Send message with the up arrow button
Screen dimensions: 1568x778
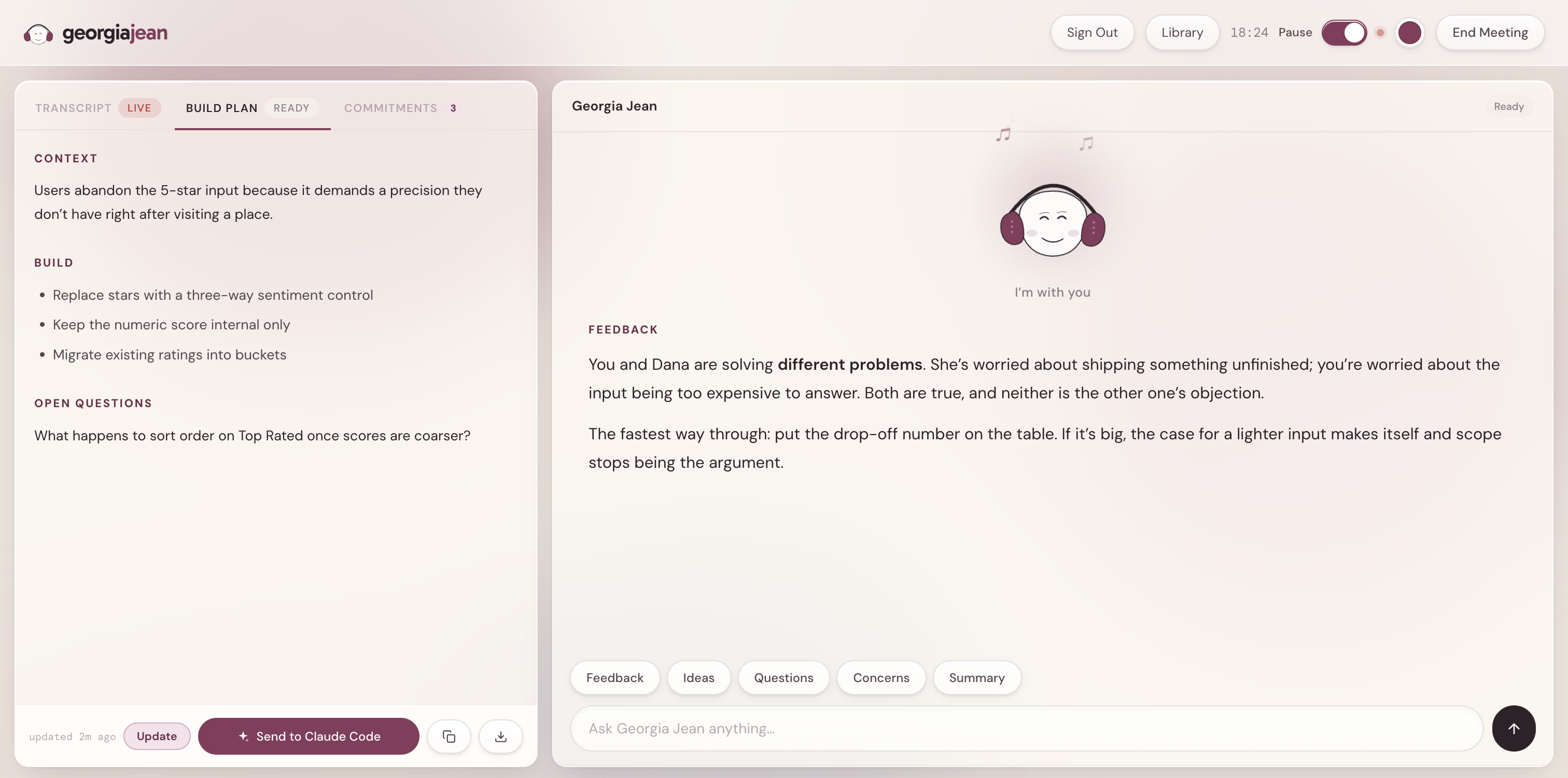[x=1514, y=729]
